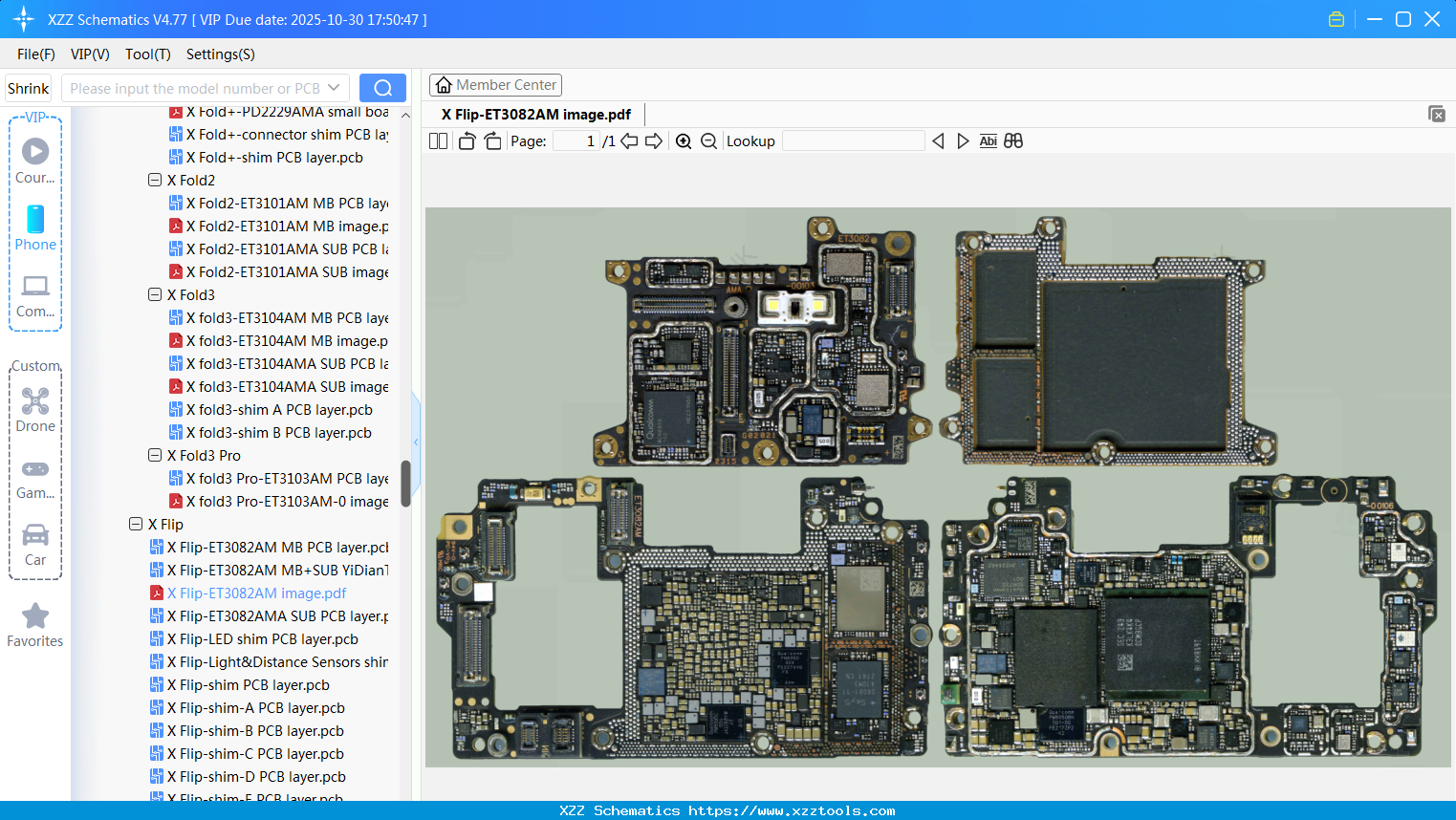Open the Settings(S) menu

pyautogui.click(x=220, y=54)
